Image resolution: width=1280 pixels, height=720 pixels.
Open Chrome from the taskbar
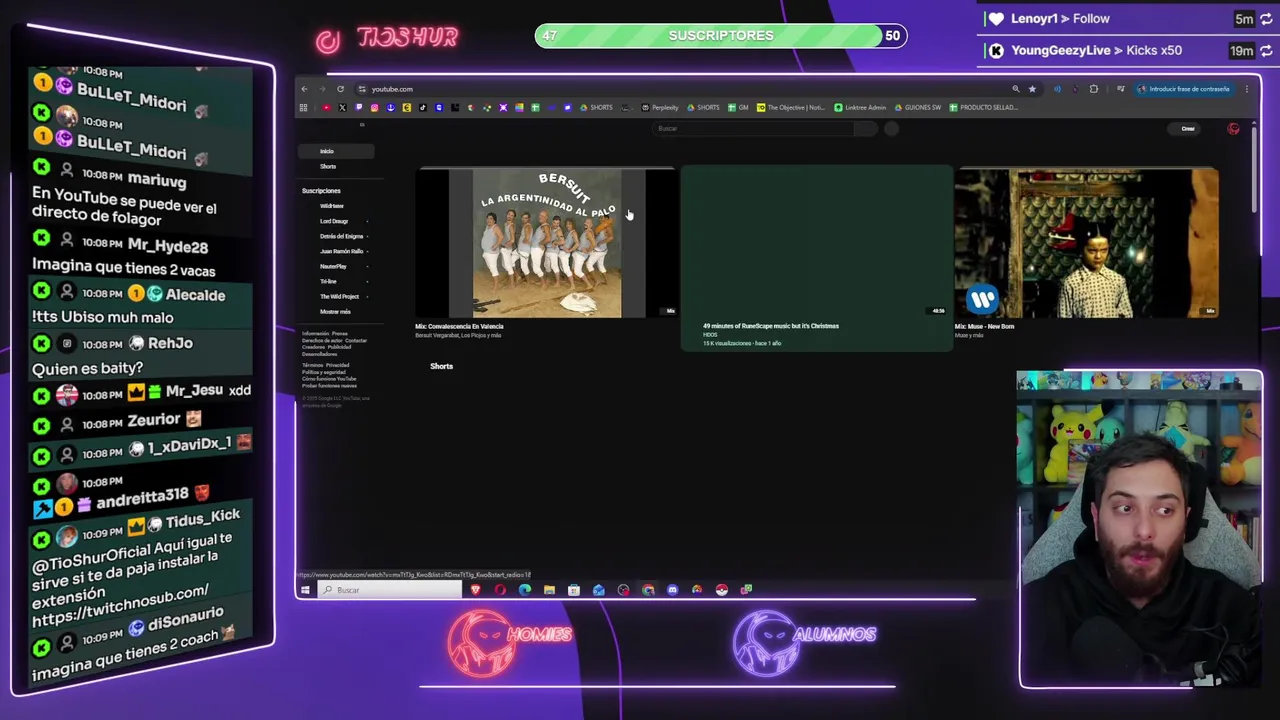click(x=647, y=590)
